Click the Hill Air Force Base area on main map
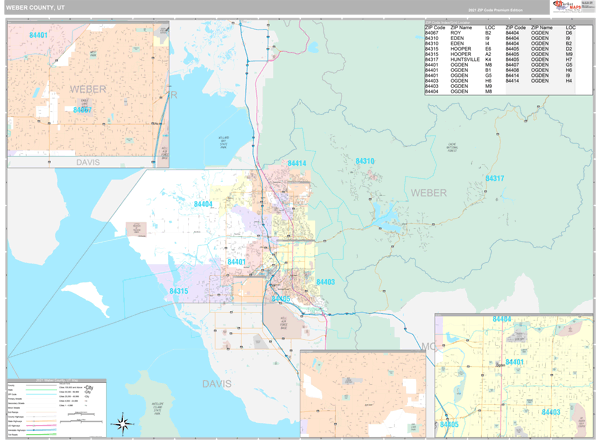This screenshot has width=600, height=440. point(284,323)
